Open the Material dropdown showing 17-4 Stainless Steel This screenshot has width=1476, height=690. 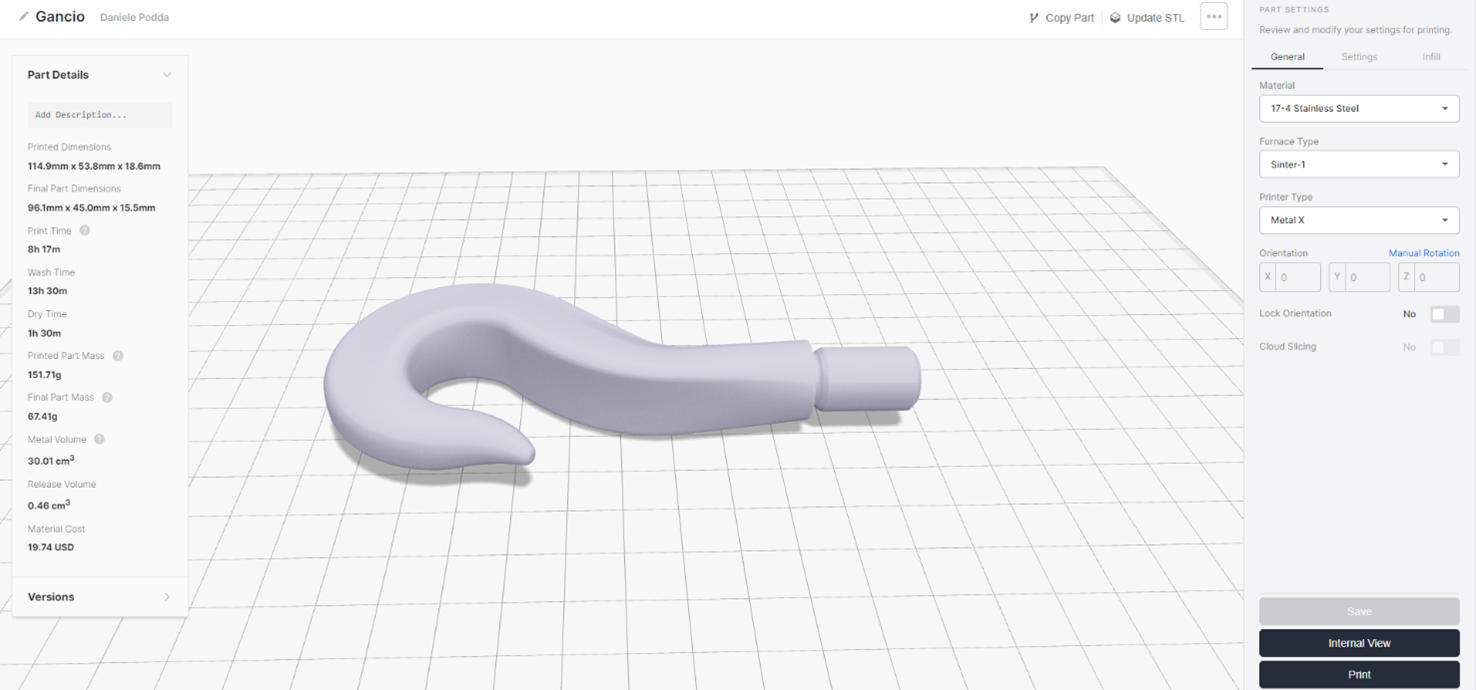pos(1358,108)
